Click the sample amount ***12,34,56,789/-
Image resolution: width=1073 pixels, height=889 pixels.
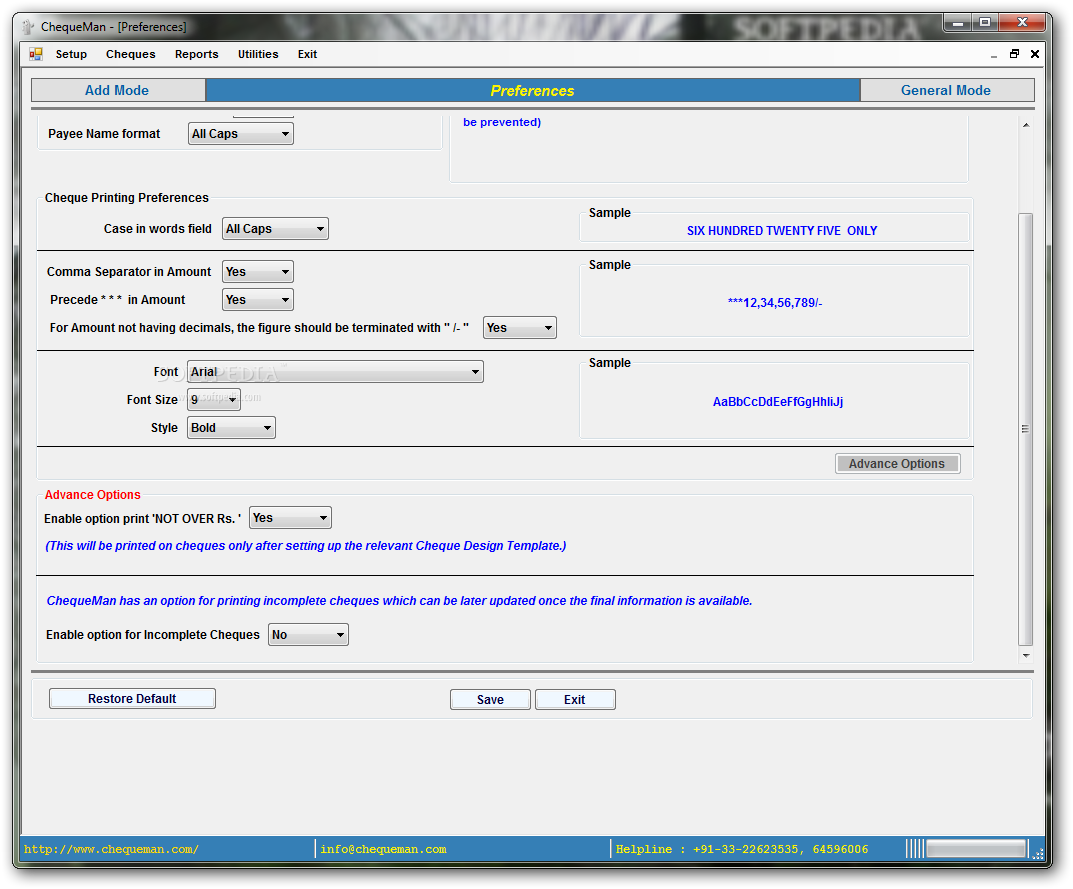[x=775, y=302]
